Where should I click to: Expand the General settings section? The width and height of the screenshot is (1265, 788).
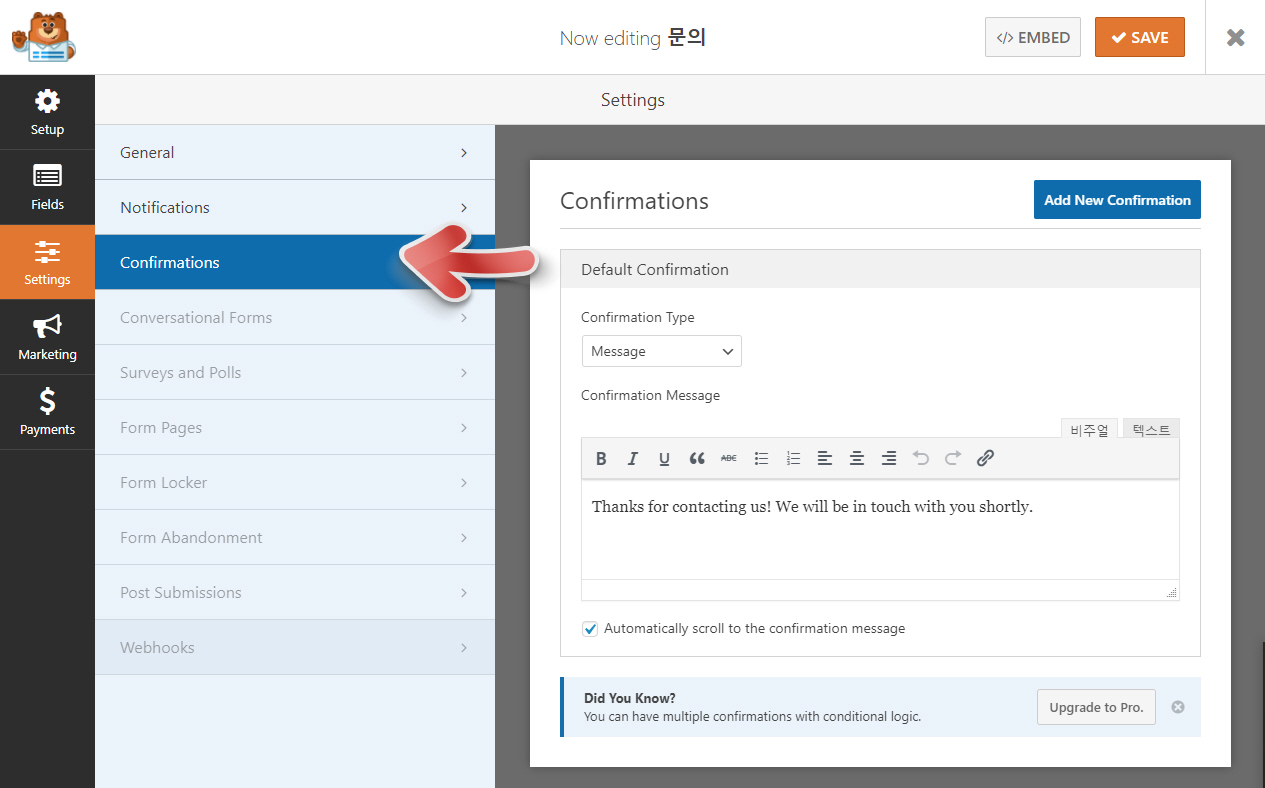pos(295,152)
